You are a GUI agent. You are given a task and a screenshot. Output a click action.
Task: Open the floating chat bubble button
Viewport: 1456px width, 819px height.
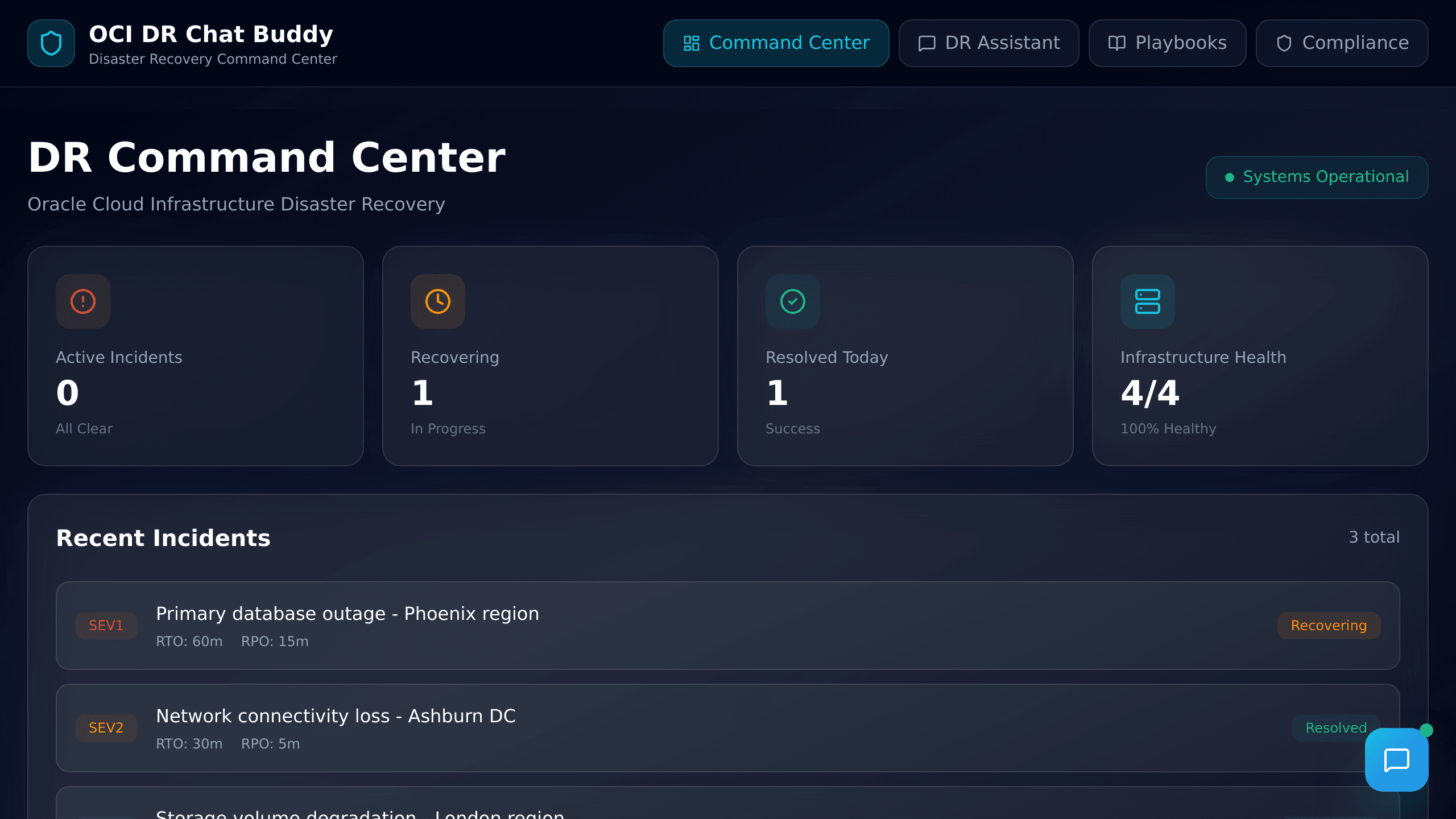click(x=1396, y=760)
